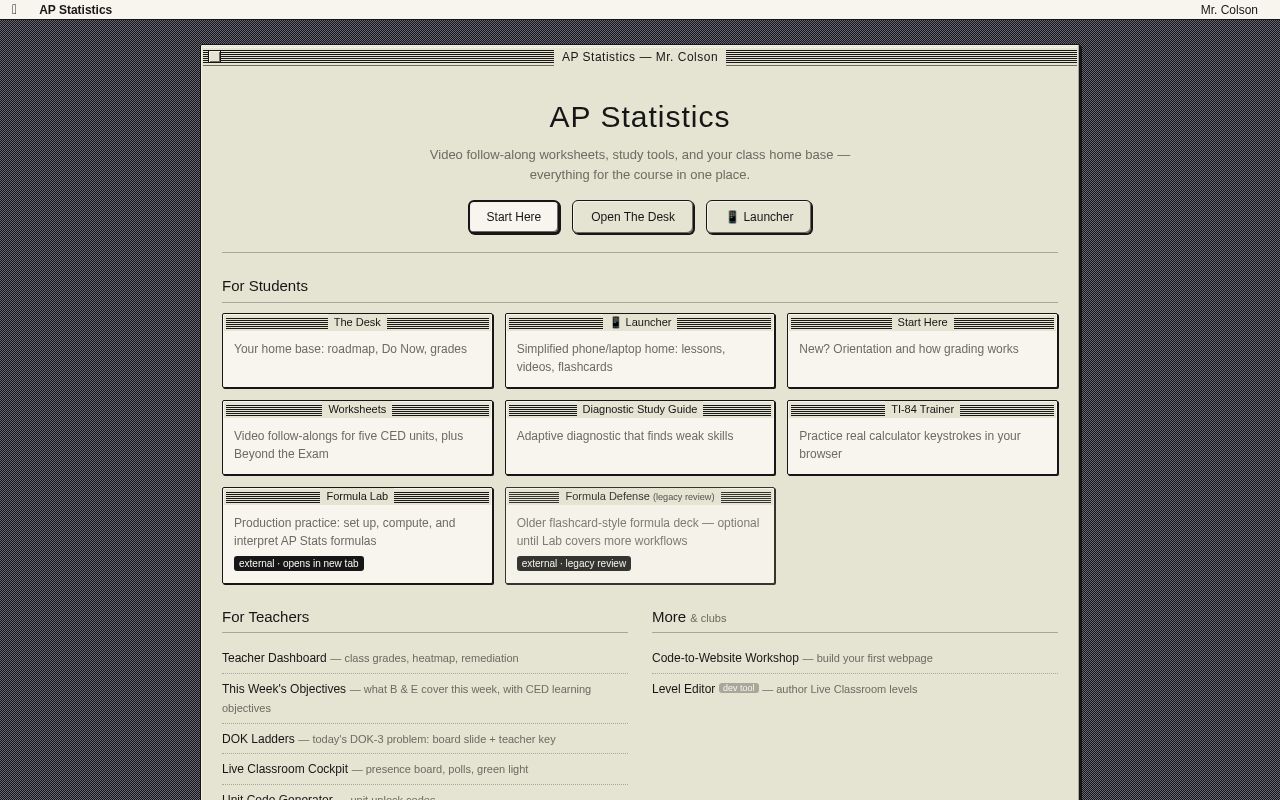
Task: Click the 'dev tool' badge beside Level Editor
Action: coord(739,688)
